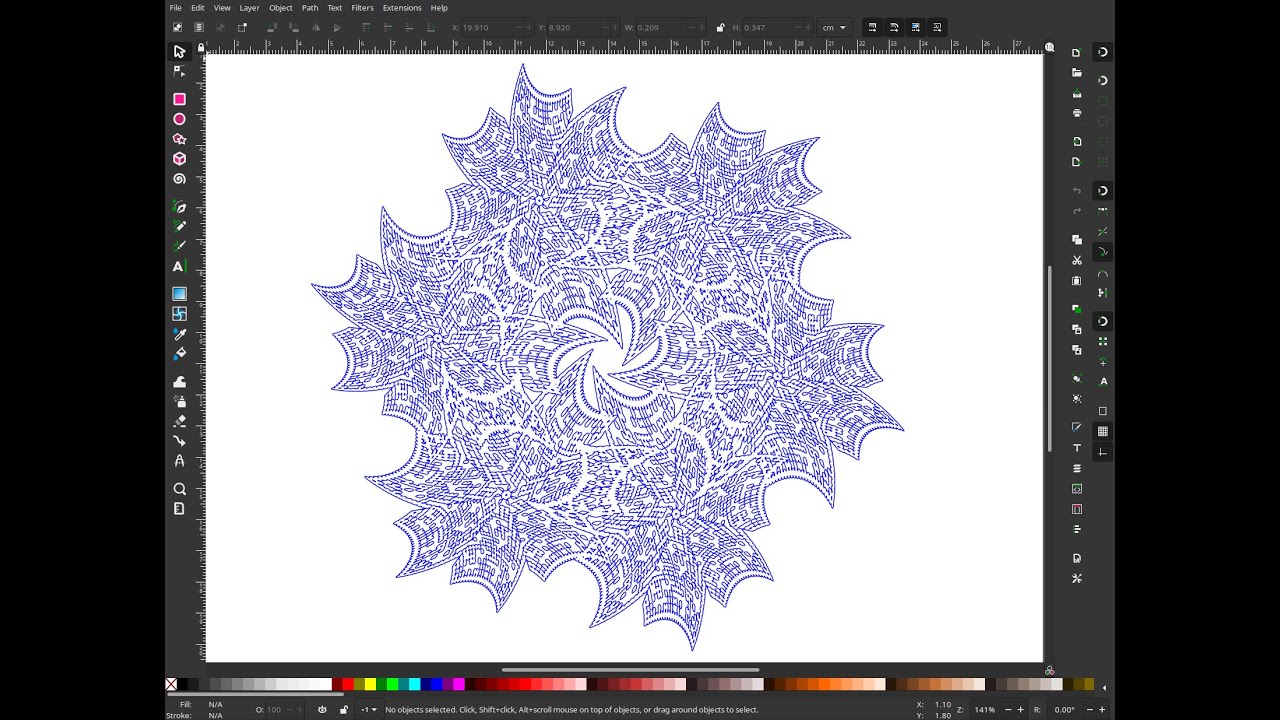Open Text and Font dialog icon
Viewport: 1280px width, 720px height.
(x=1077, y=448)
